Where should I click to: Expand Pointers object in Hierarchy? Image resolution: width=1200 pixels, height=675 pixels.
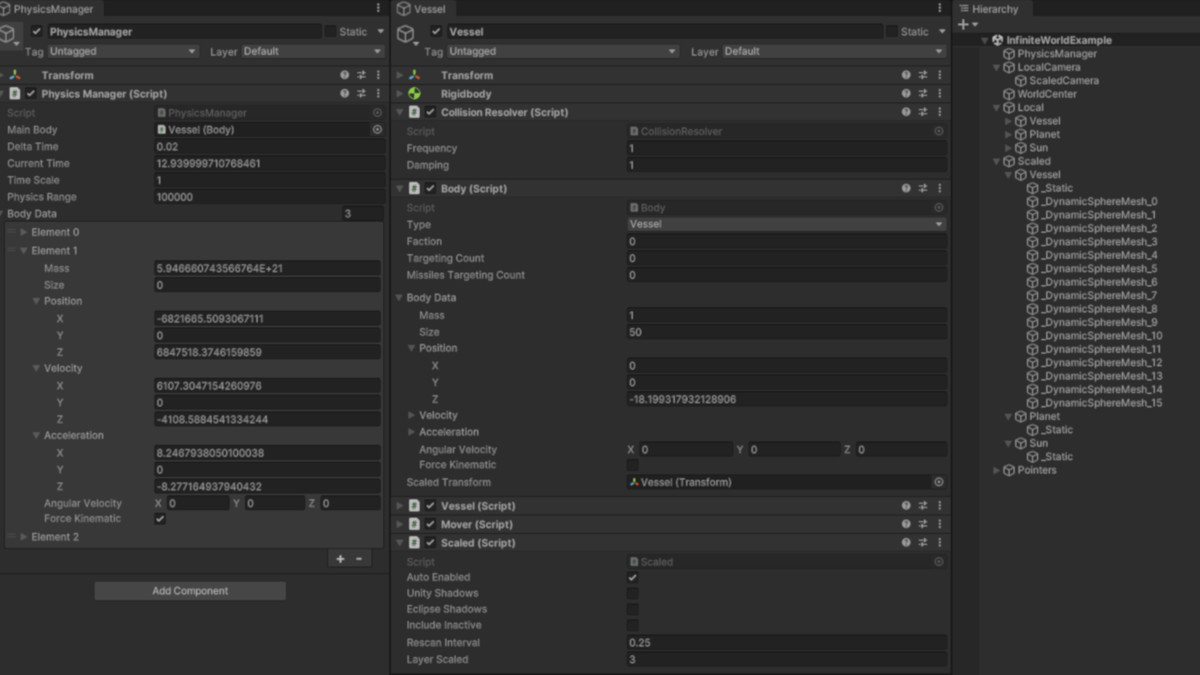996,470
